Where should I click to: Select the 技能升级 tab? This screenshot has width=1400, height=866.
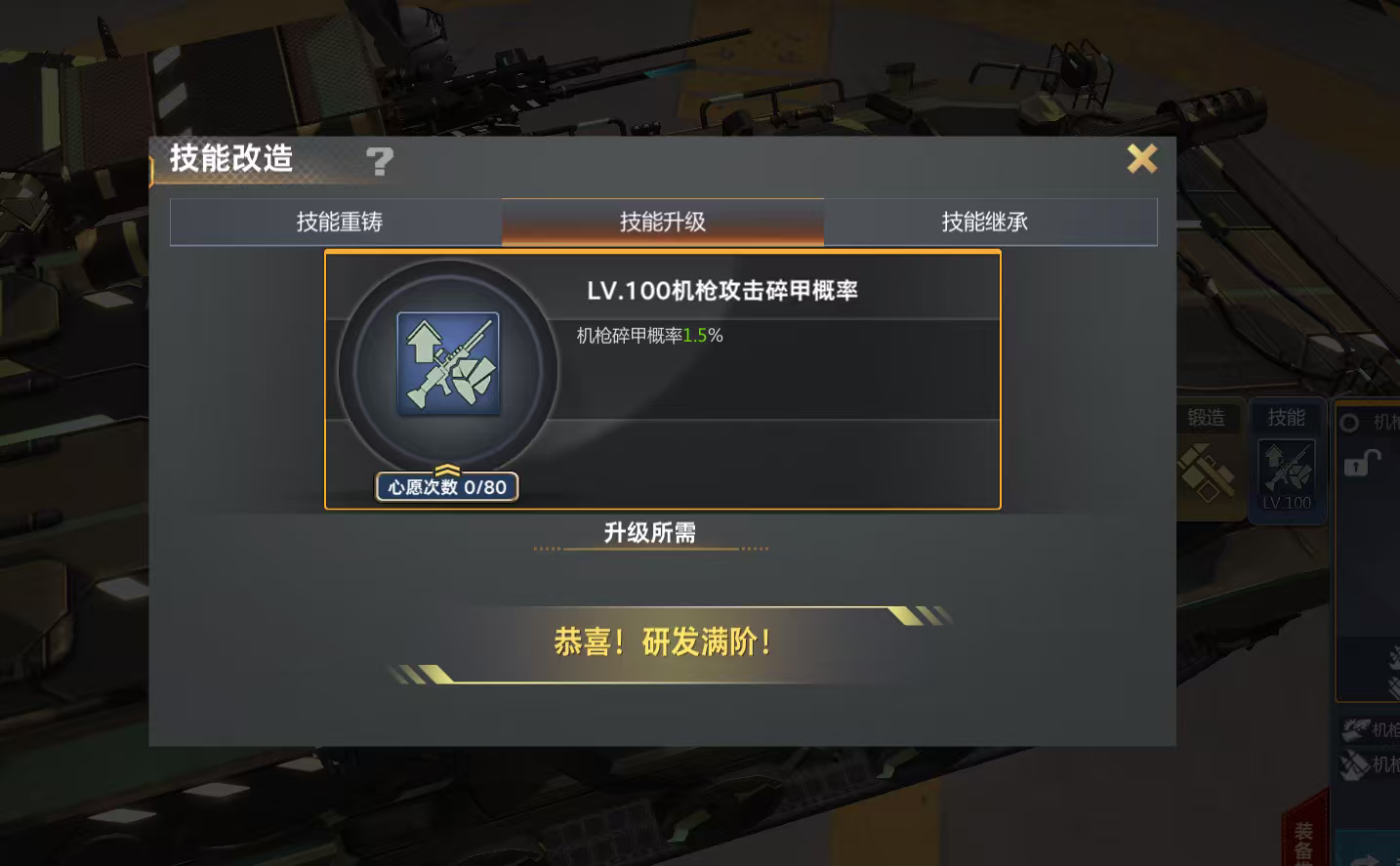[663, 222]
